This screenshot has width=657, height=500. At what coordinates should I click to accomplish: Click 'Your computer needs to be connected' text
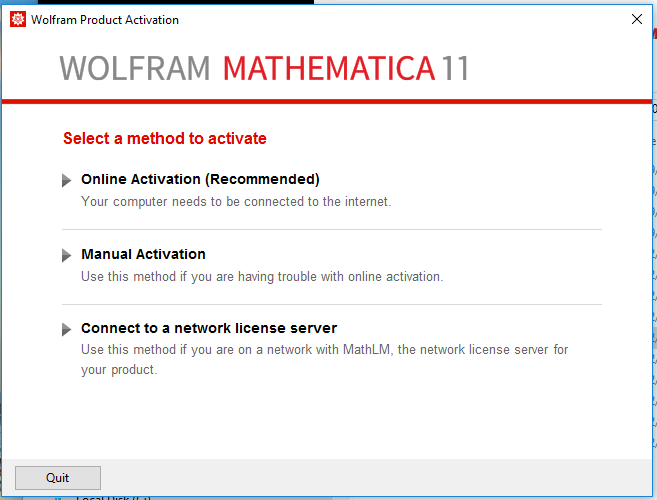coord(236,202)
